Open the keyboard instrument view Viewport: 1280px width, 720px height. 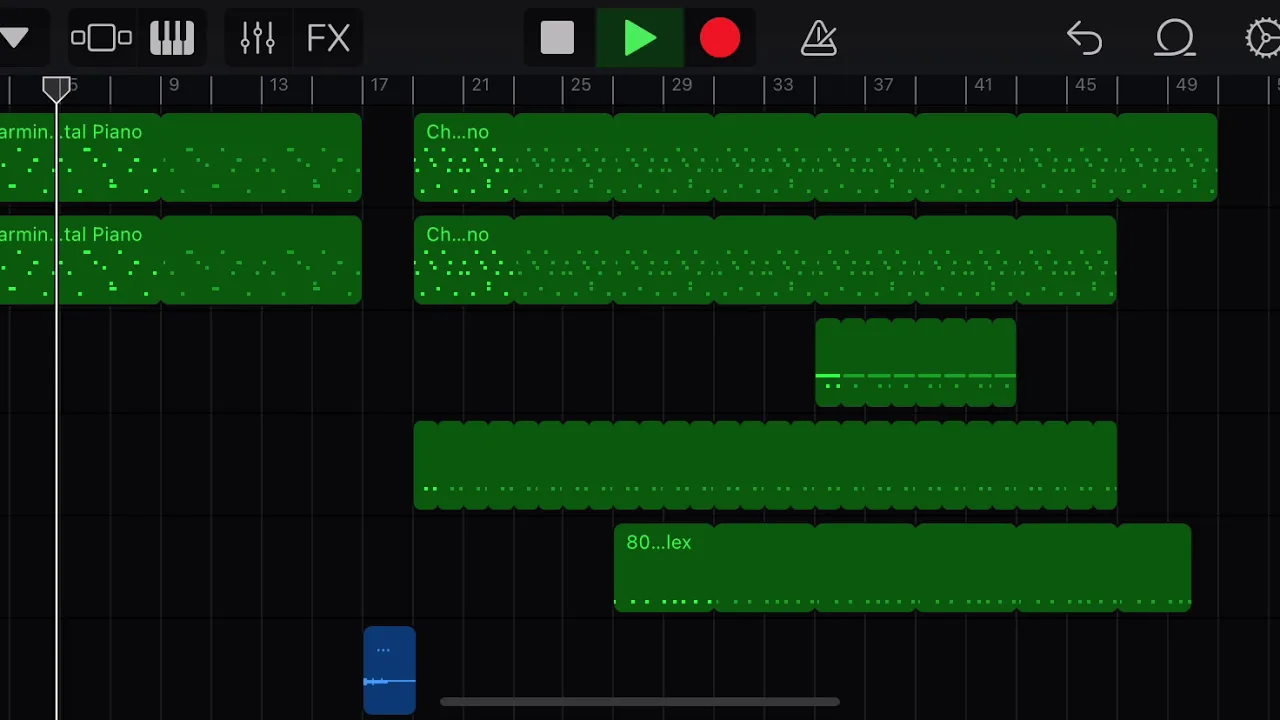point(171,39)
